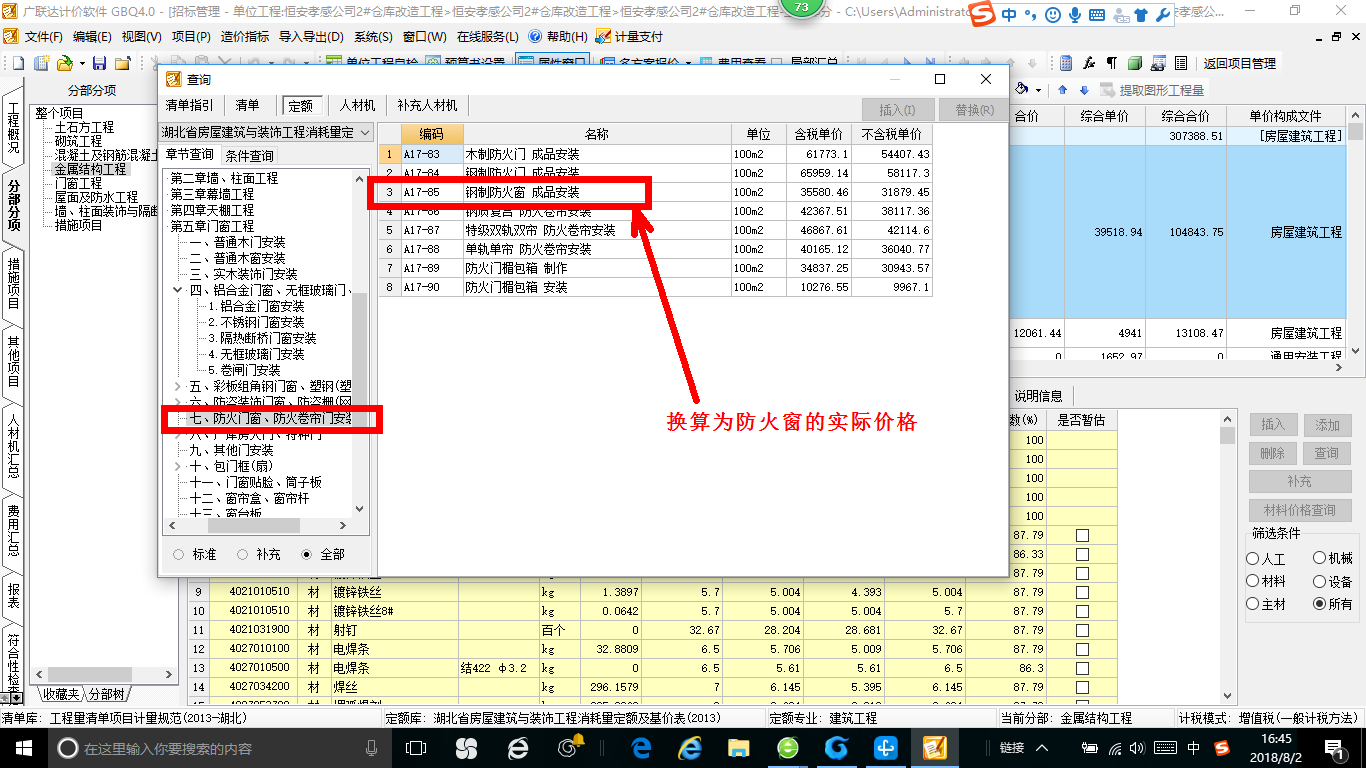Click 计量支付 icon in menu bar
This screenshot has width=1366, height=768.
pos(629,36)
